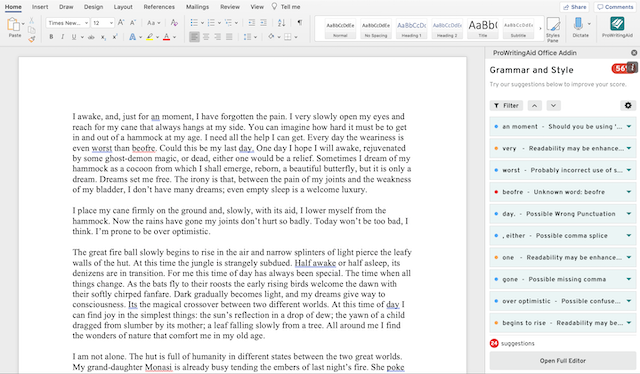Click the ProWritingAid ribbon icon
Viewport: 640px width, 374px height.
click(617, 24)
